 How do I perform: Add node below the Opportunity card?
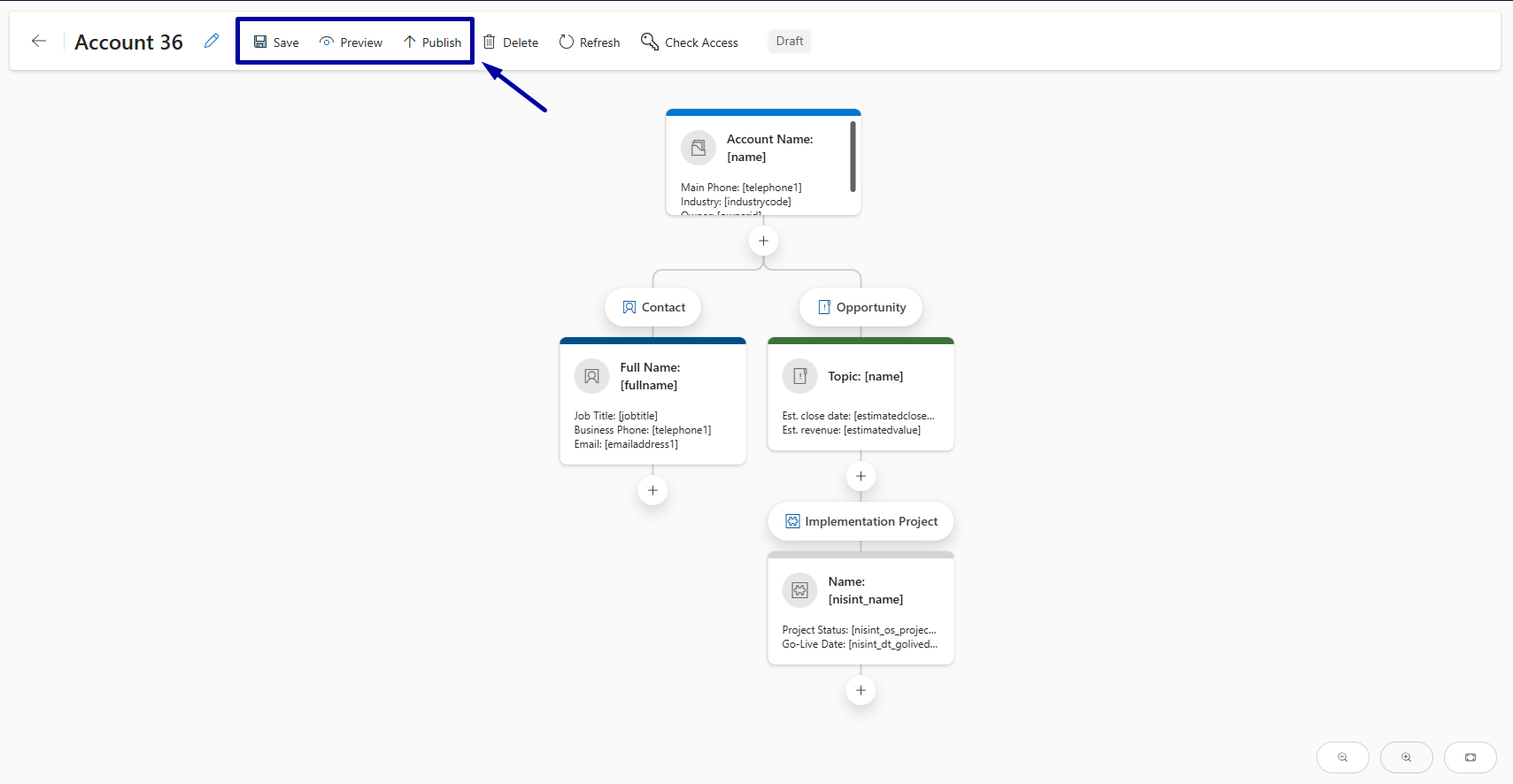pos(861,476)
